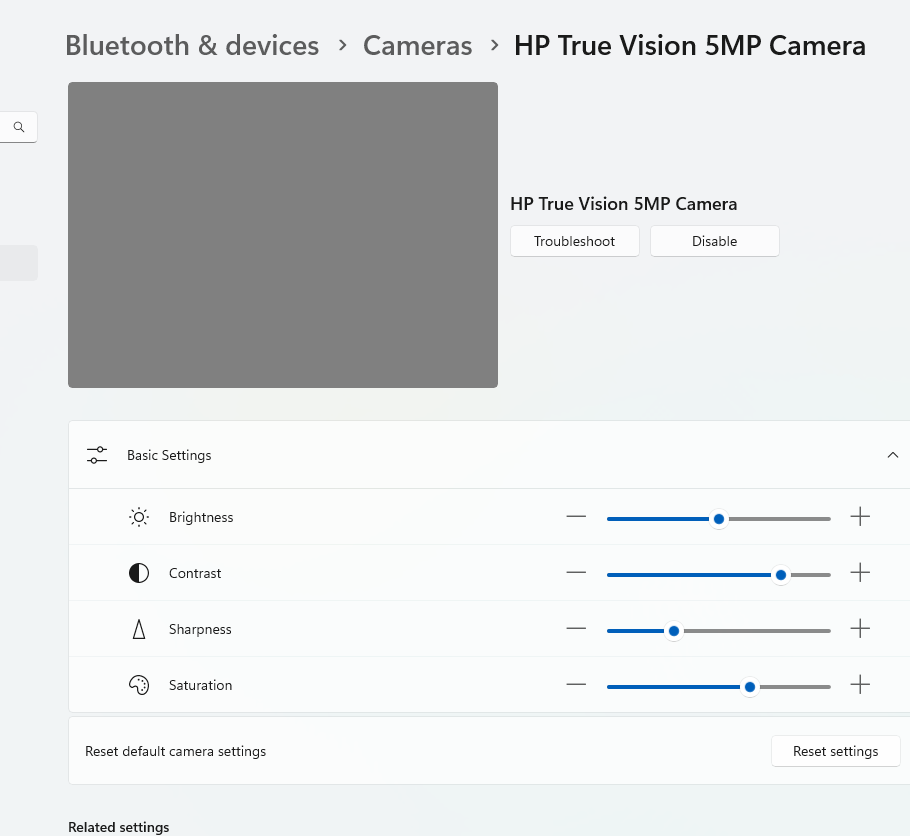Click the Saturation palette icon
Viewport: 910px width, 836px height.
coord(139,685)
